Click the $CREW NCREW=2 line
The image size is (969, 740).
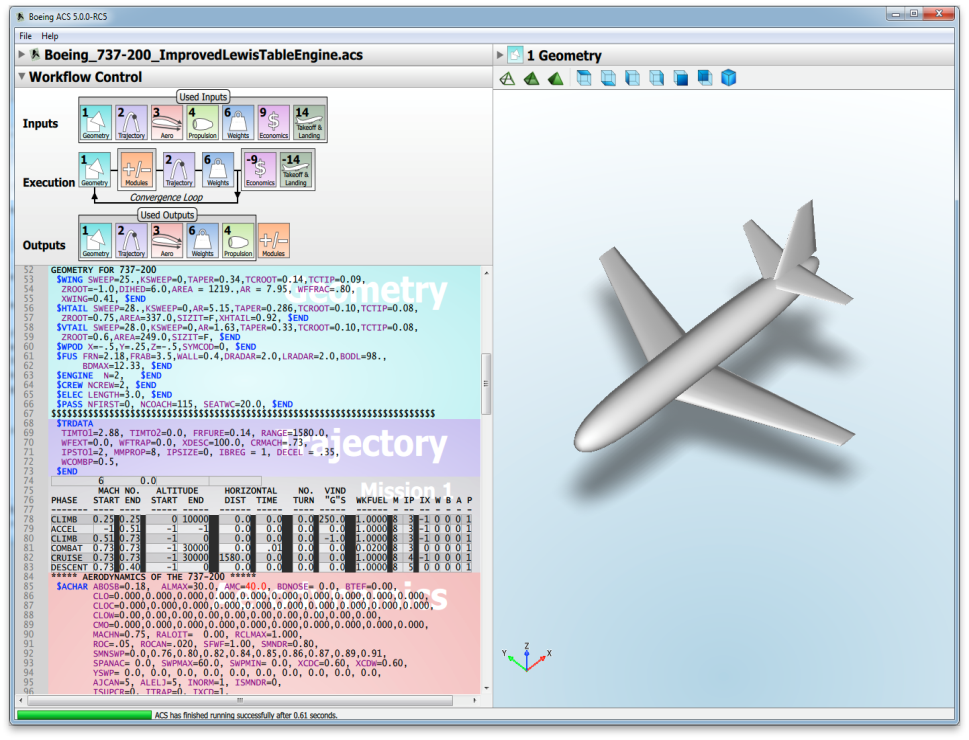point(106,385)
